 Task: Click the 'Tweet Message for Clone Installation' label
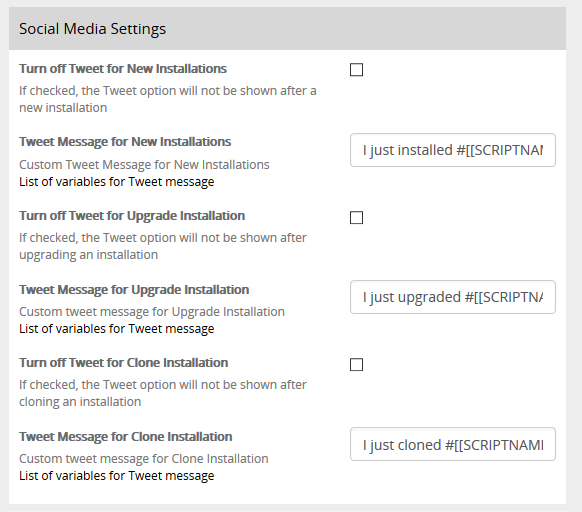click(126, 437)
